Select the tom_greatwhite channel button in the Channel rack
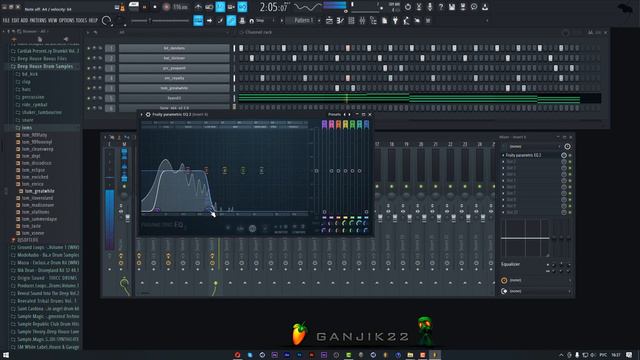The width and height of the screenshot is (640, 360). pos(174,88)
